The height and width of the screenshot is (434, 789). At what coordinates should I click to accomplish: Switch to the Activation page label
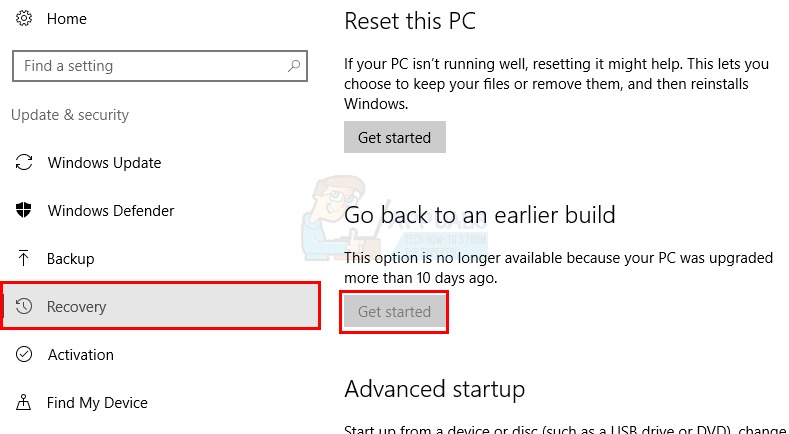[x=80, y=355]
